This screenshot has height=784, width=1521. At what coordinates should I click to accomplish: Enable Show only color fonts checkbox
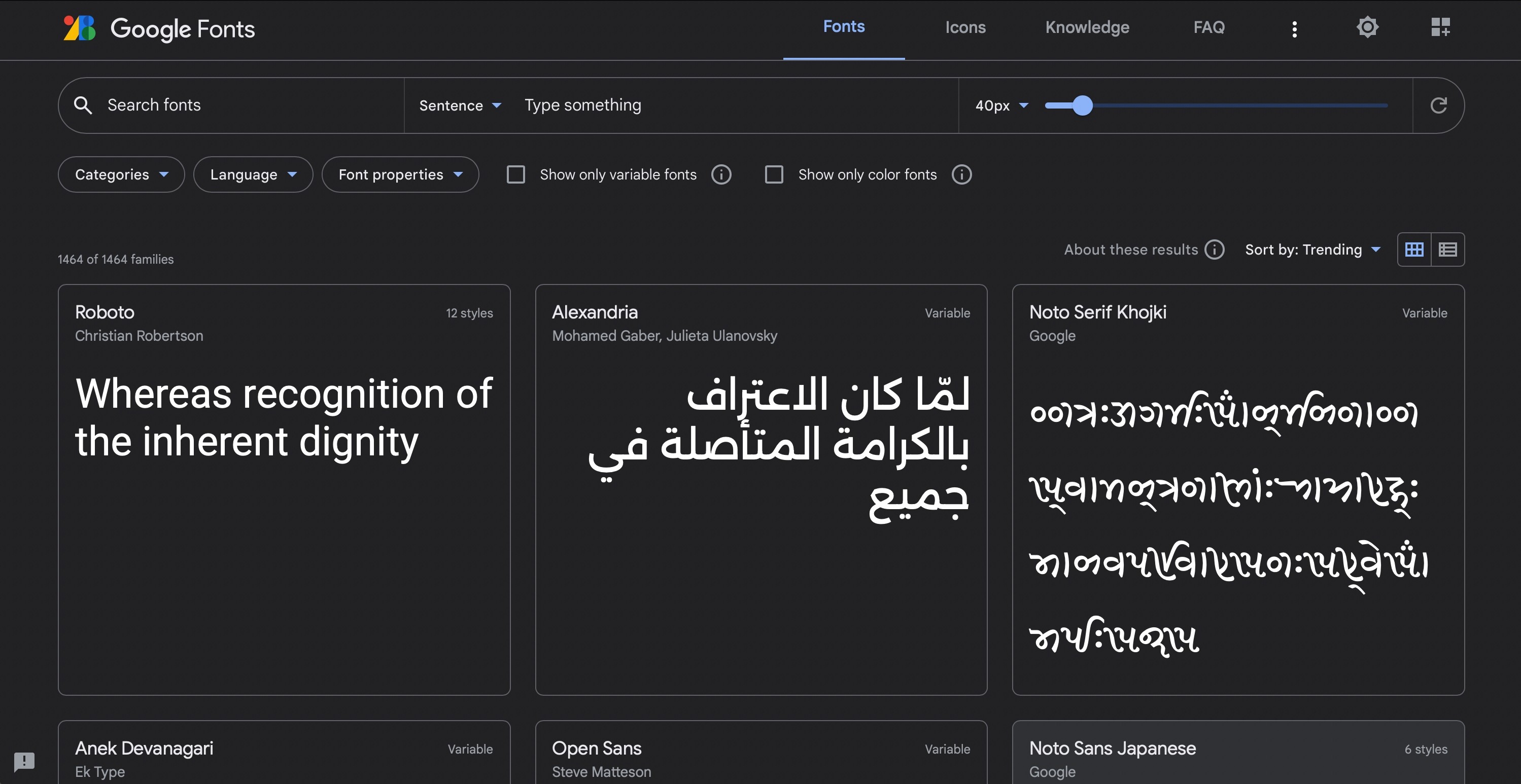pyautogui.click(x=774, y=175)
